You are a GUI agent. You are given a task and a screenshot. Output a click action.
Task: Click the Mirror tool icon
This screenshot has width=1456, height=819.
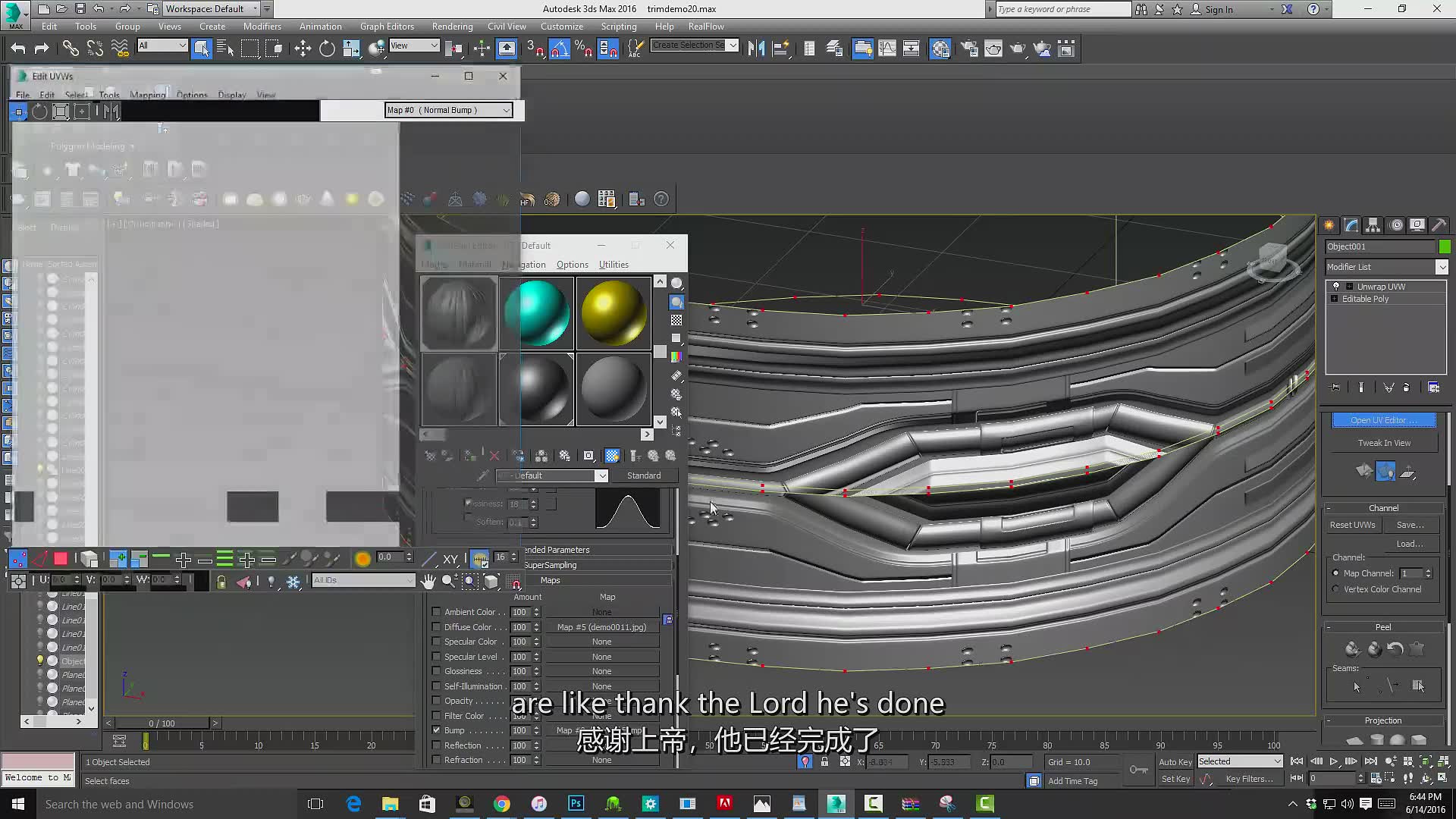coord(756,49)
